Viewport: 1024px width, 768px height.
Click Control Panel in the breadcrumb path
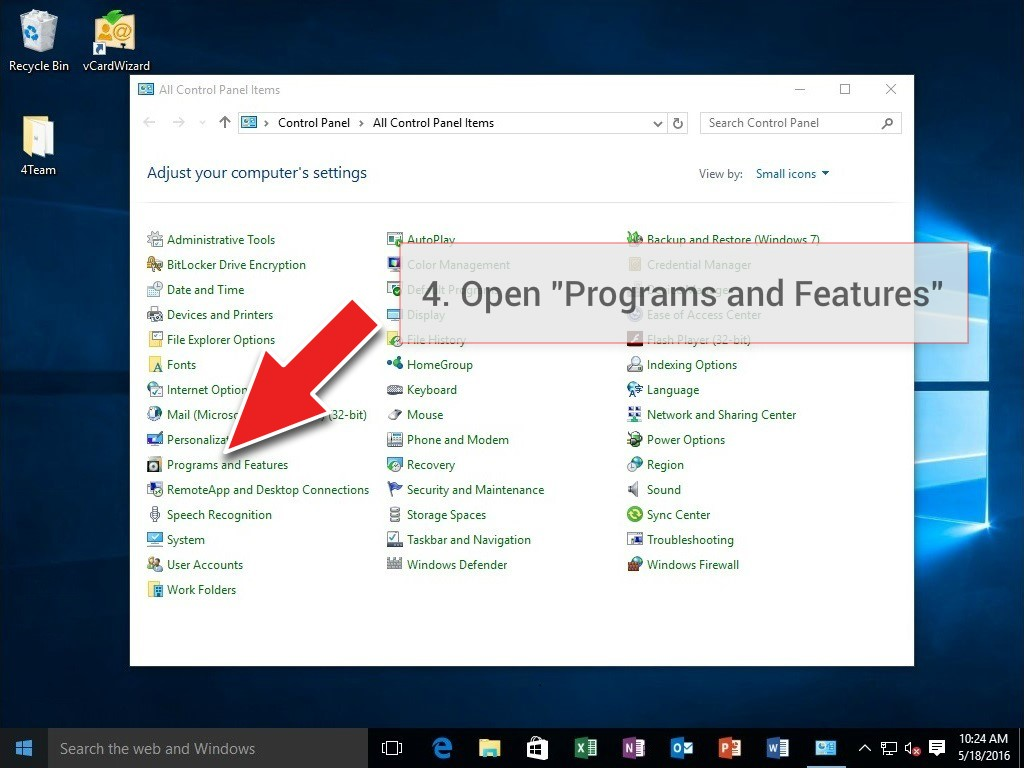tap(314, 123)
